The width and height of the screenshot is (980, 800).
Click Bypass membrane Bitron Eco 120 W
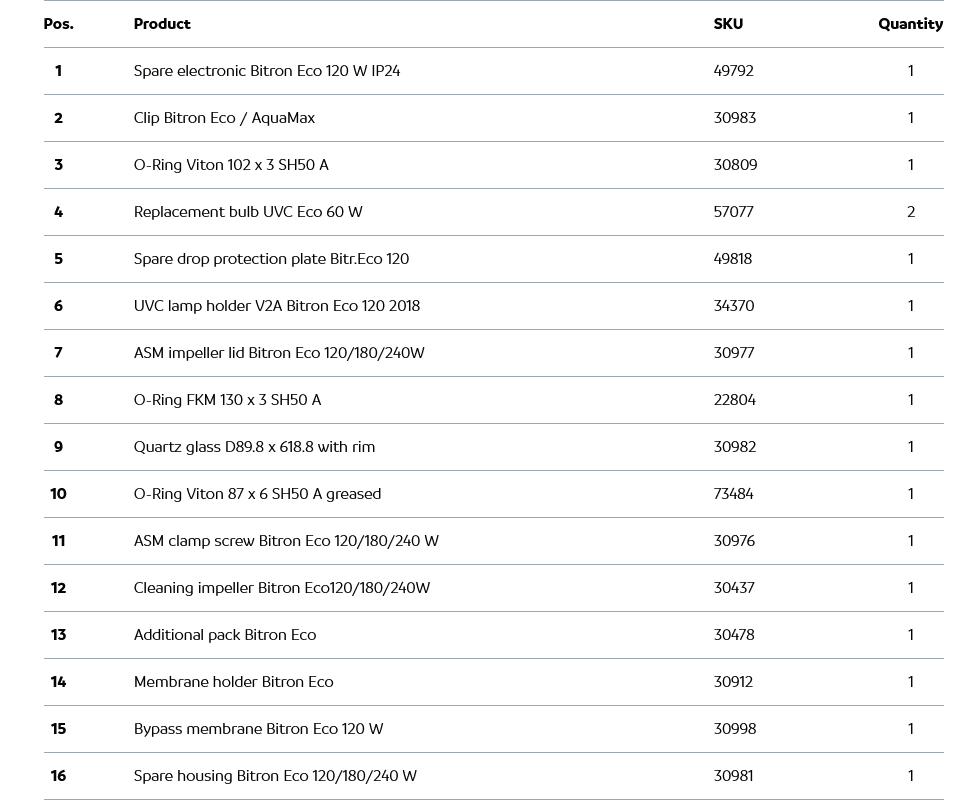[x=258, y=729]
